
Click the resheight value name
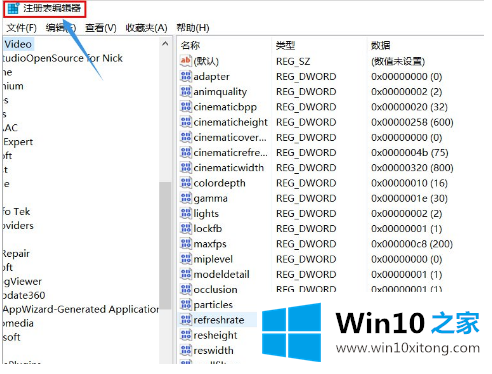click(215, 335)
